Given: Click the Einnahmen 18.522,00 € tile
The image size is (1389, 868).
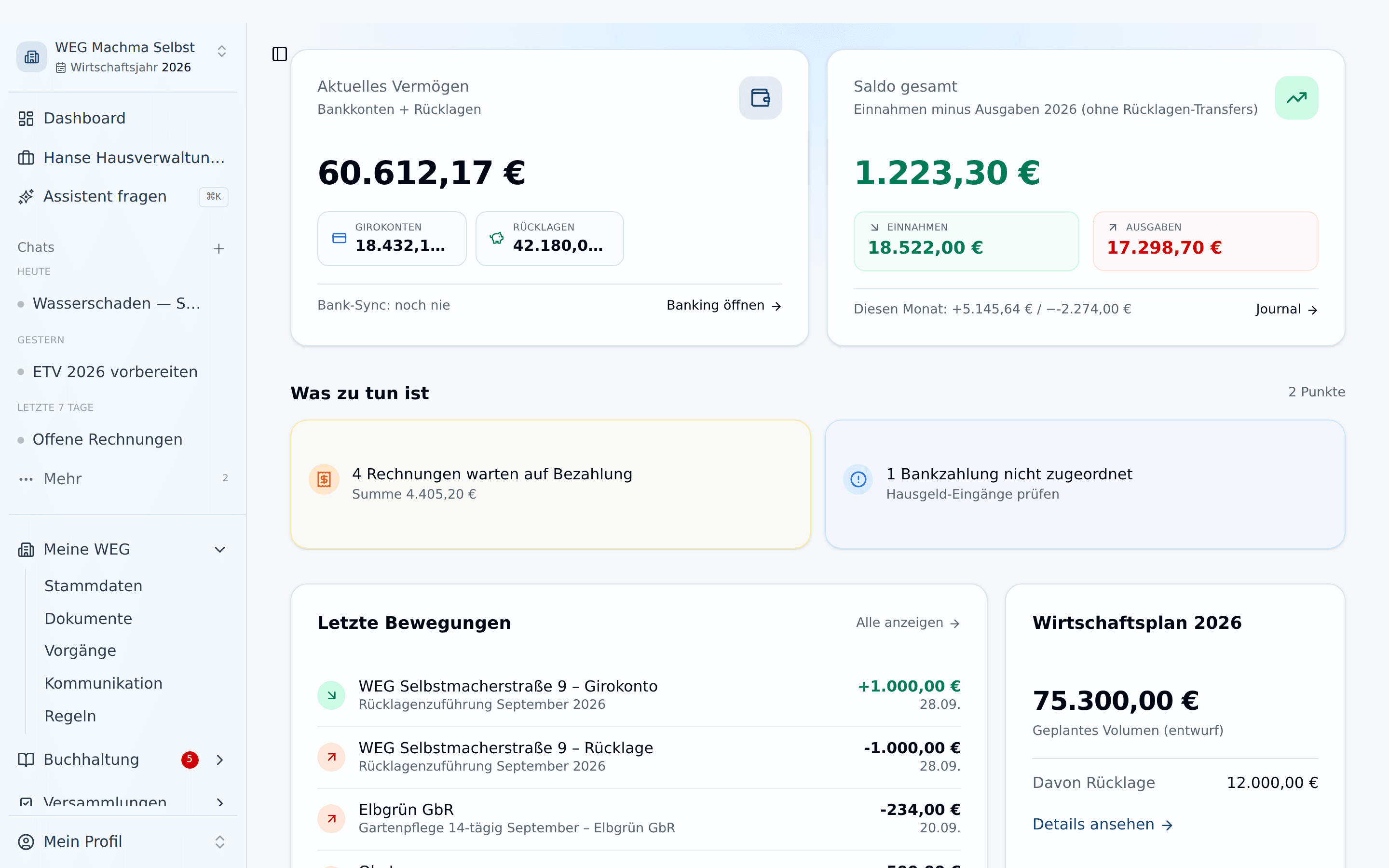Looking at the screenshot, I should click(x=966, y=241).
